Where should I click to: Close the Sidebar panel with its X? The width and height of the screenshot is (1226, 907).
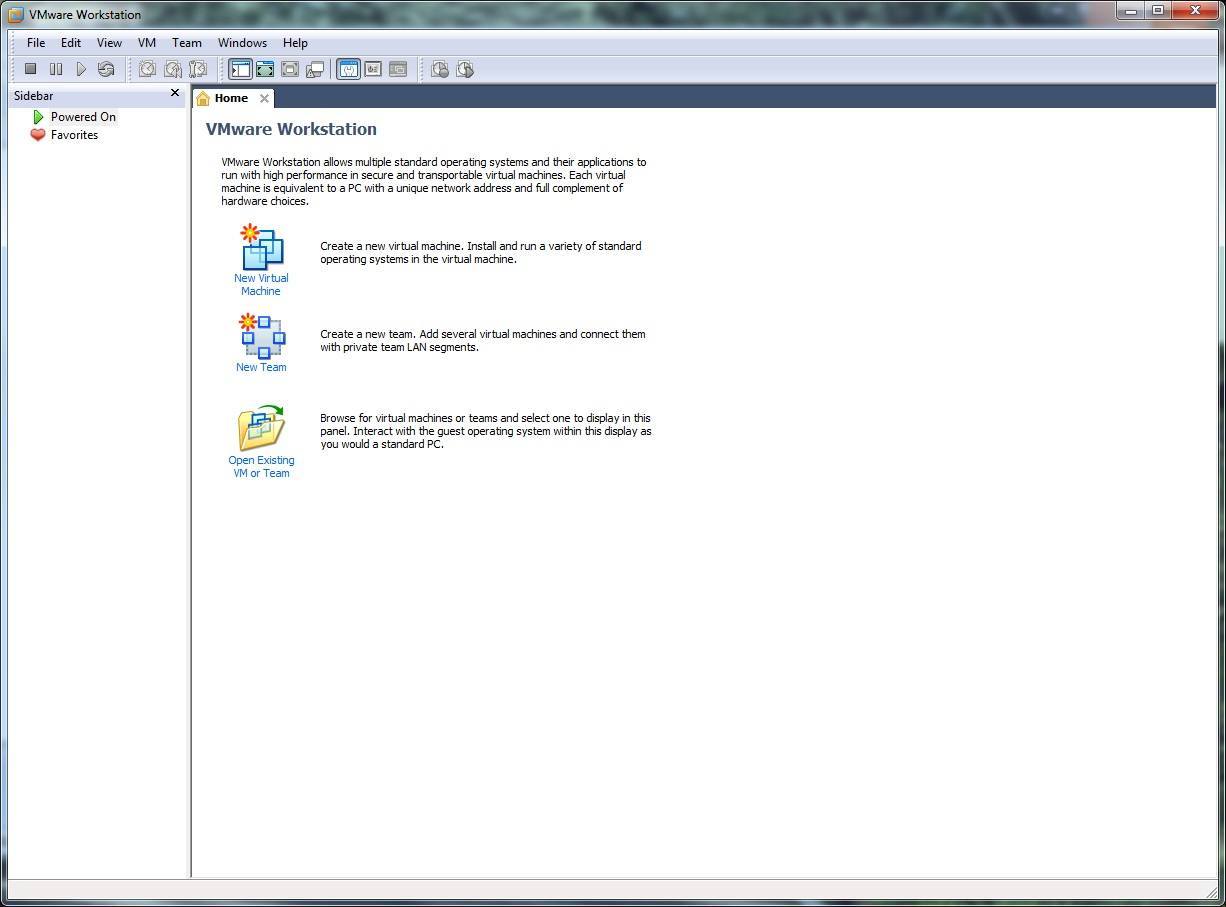[x=175, y=92]
